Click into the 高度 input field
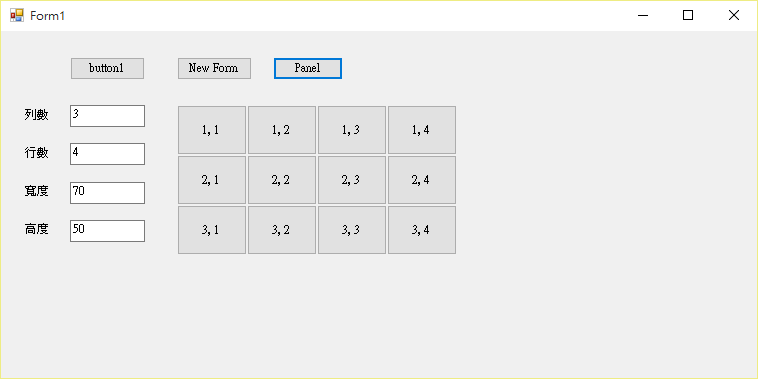This screenshot has width=758, height=379. [107, 231]
